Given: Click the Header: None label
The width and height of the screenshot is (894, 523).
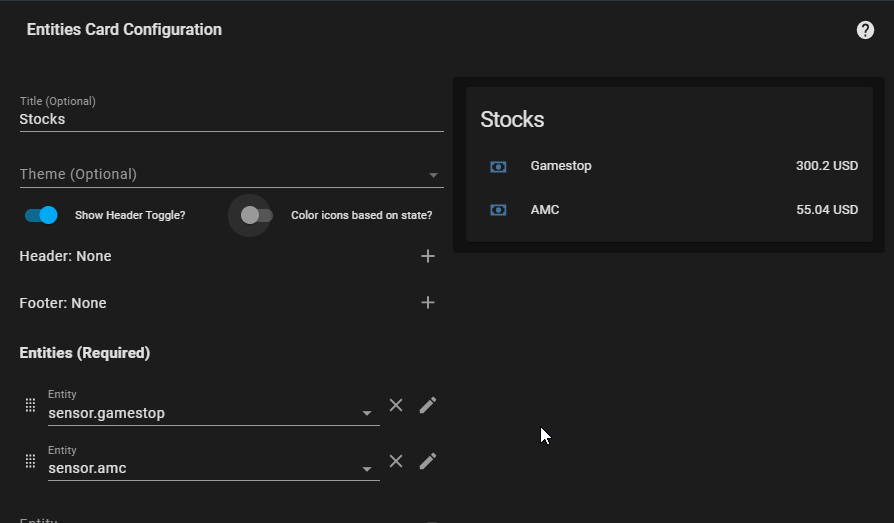Looking at the screenshot, I should coord(66,256).
